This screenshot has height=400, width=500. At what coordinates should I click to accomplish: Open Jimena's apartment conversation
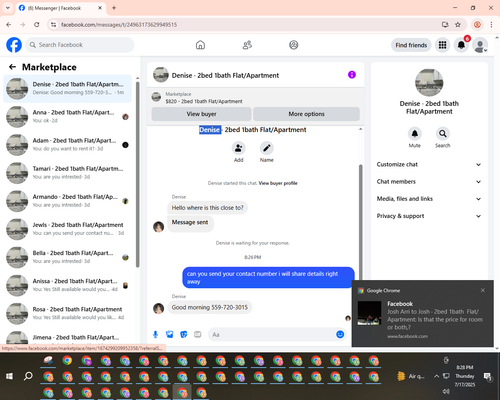point(67,337)
